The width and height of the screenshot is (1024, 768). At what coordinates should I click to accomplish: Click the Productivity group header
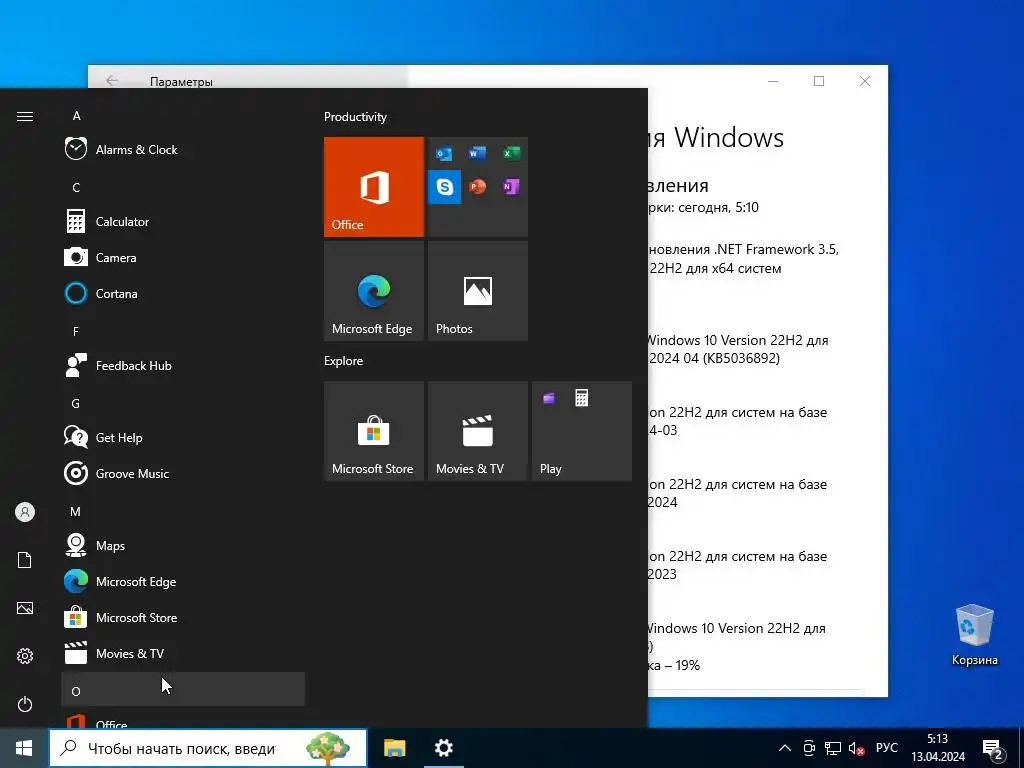pyautogui.click(x=355, y=117)
